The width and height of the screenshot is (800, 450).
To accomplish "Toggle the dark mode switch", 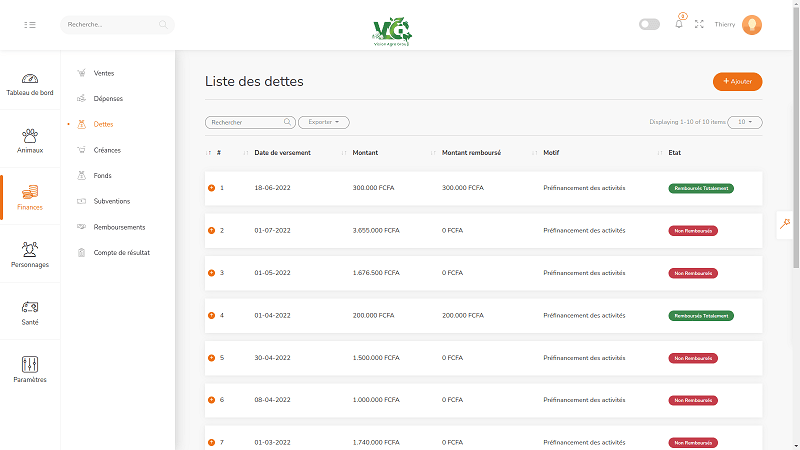I will tap(649, 24).
